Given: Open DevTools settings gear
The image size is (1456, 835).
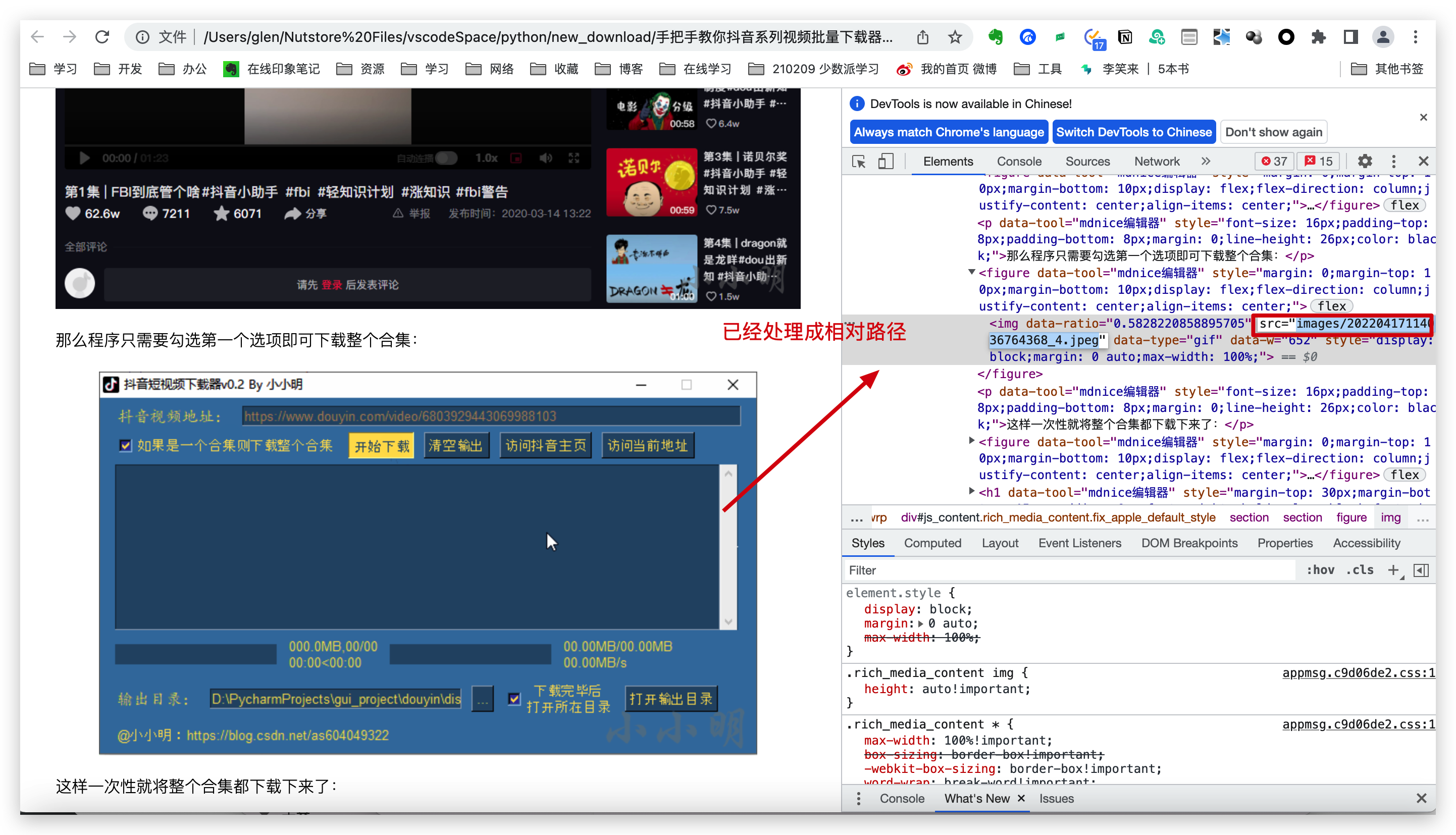Looking at the screenshot, I should (1365, 162).
